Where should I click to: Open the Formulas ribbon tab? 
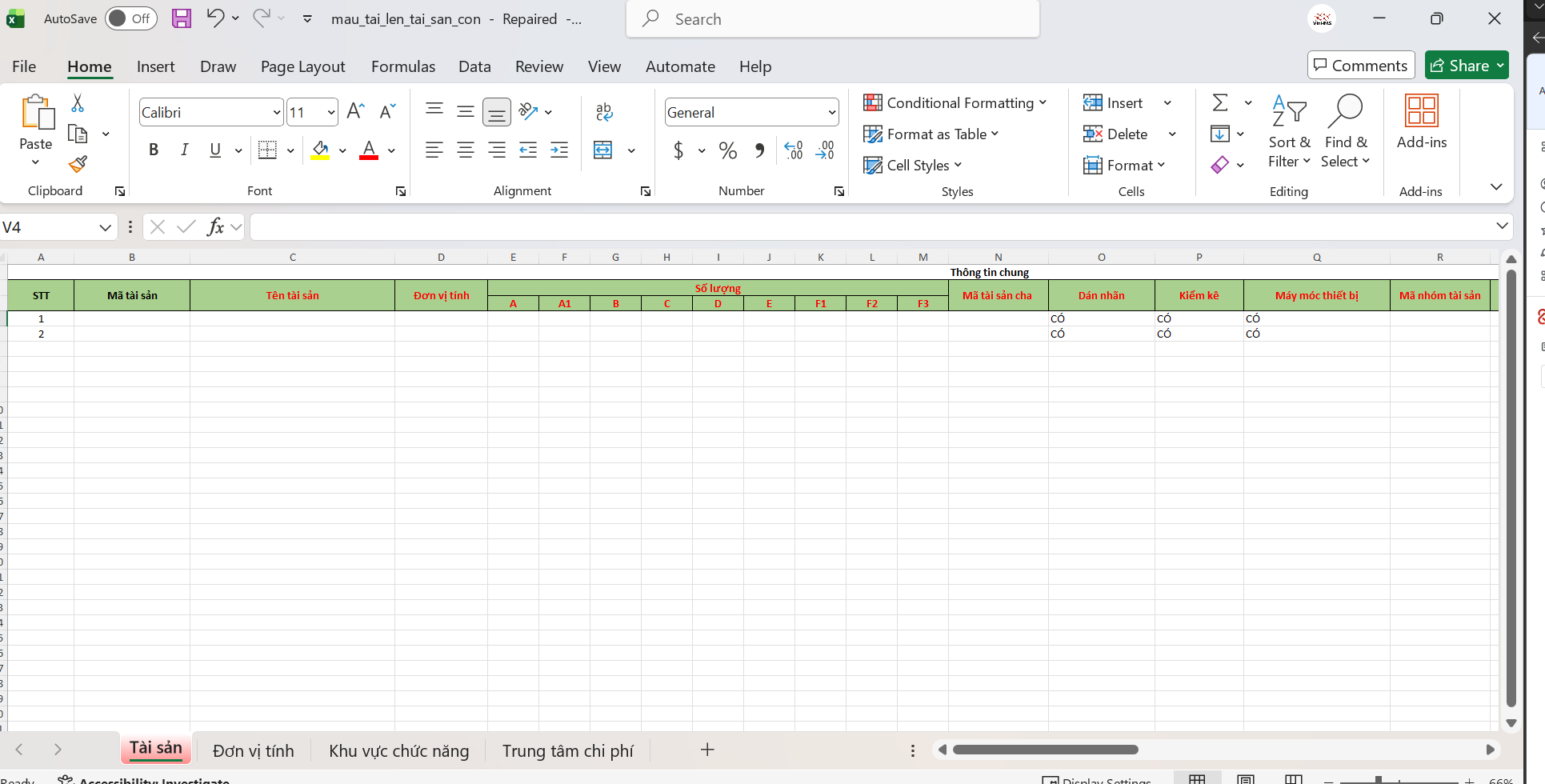[402, 66]
